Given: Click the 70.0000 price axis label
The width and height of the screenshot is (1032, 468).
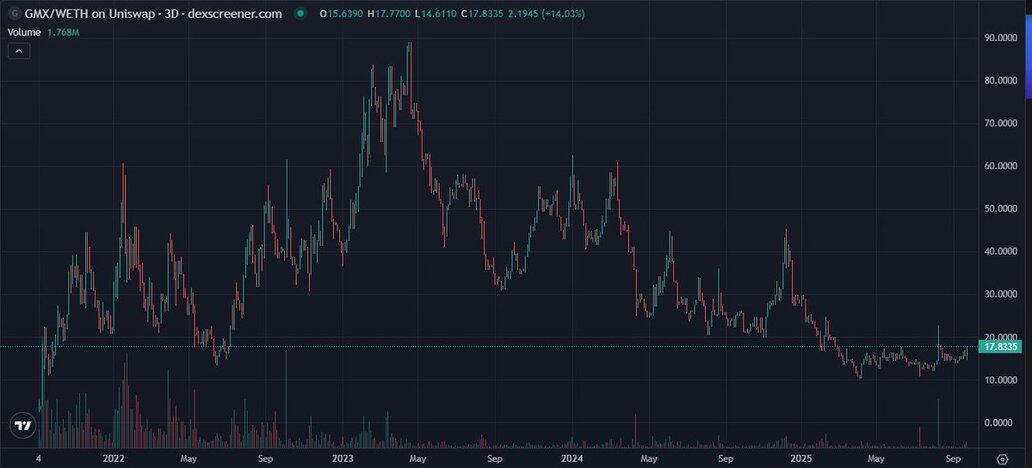Looking at the screenshot, I should (1001, 124).
